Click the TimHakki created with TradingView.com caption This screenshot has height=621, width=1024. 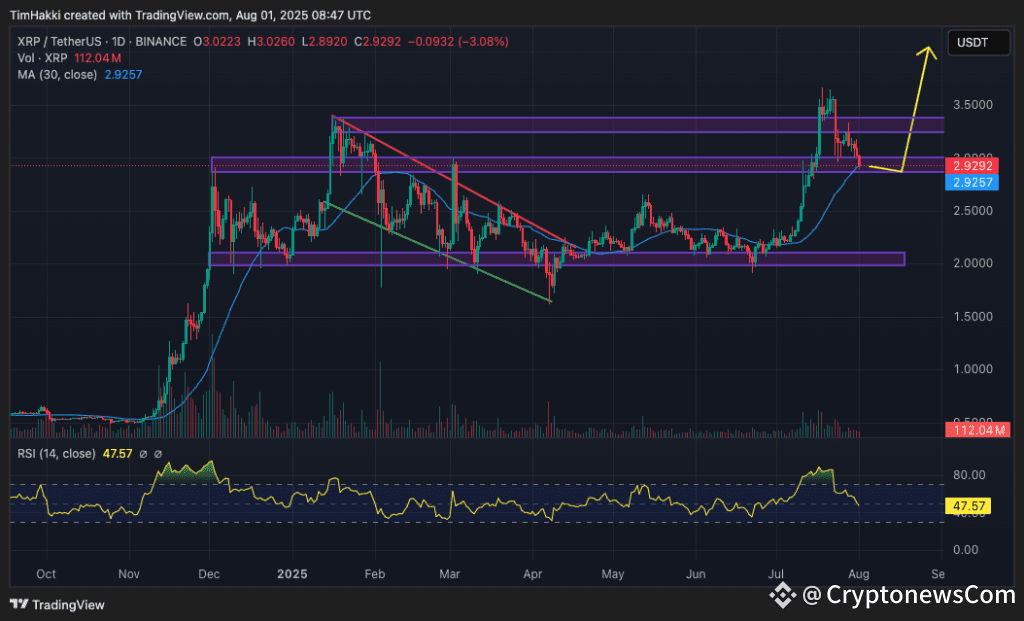[x=190, y=15]
